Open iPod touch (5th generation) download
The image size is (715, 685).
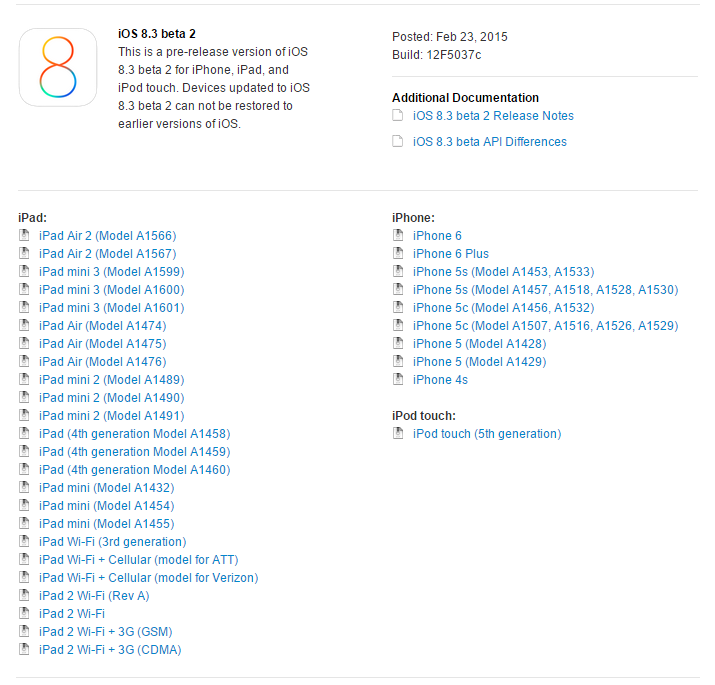pyautogui.click(x=487, y=434)
